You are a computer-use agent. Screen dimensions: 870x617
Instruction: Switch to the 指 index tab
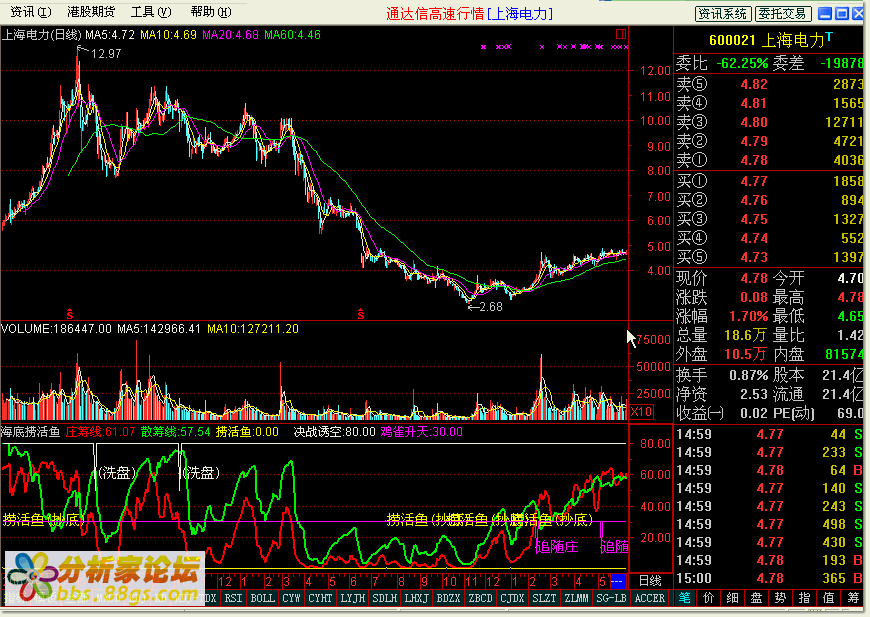click(x=804, y=598)
